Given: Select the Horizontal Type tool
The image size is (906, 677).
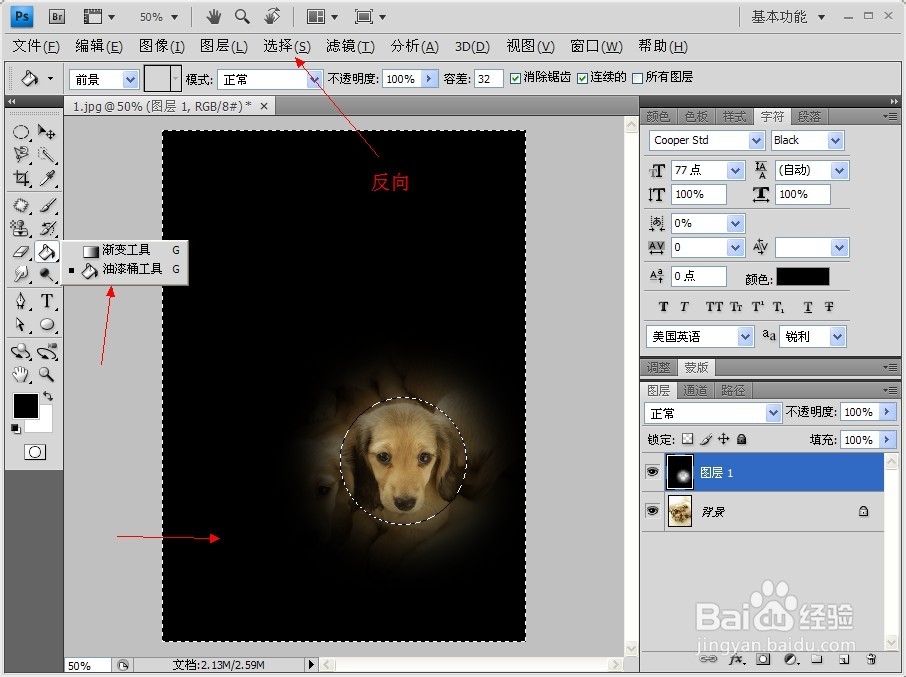Looking at the screenshot, I should 47,301.
